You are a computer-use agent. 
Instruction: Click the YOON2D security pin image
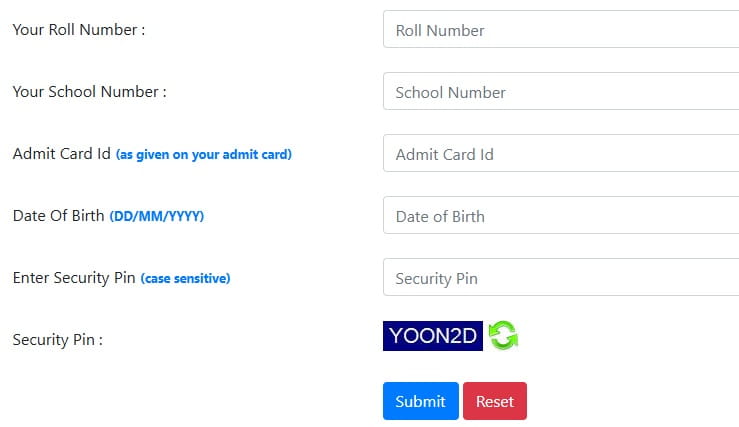click(x=432, y=335)
